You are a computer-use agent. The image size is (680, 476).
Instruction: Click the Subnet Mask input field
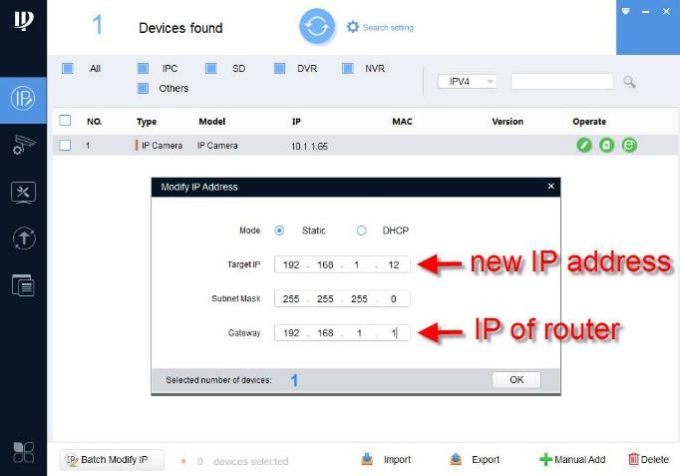pyautogui.click(x=342, y=298)
